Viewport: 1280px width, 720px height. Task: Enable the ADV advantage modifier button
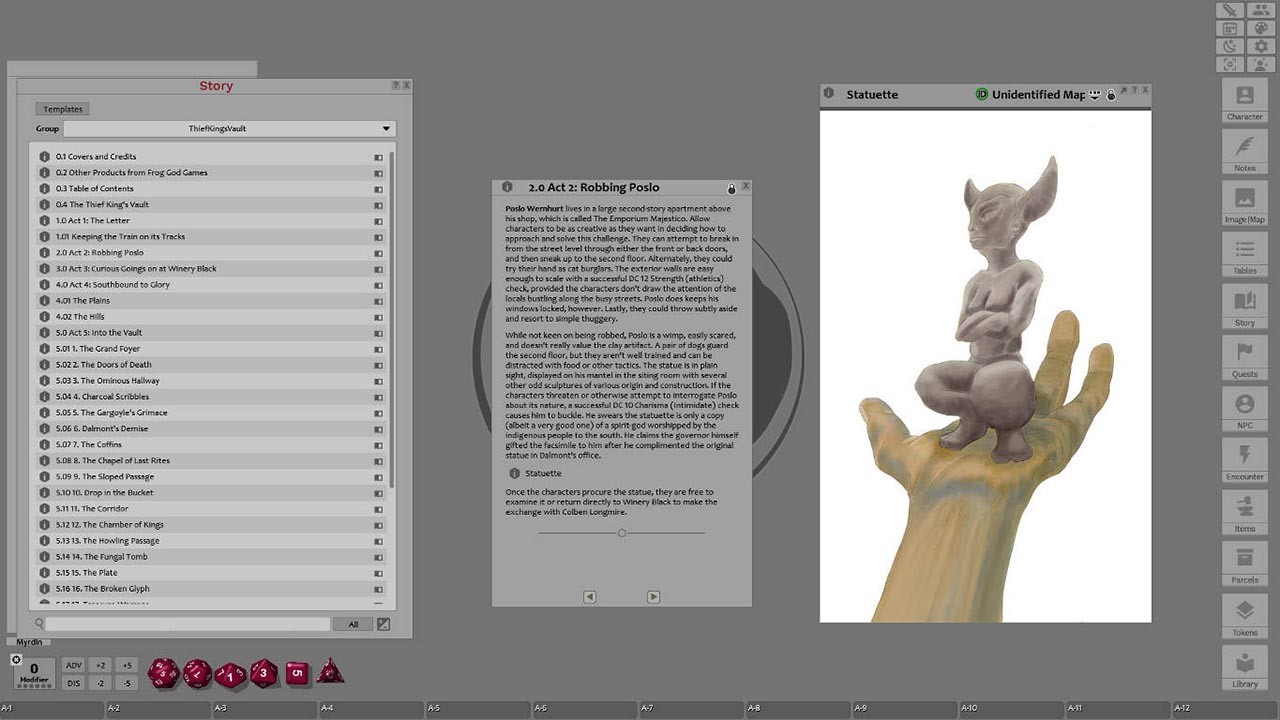coord(73,663)
